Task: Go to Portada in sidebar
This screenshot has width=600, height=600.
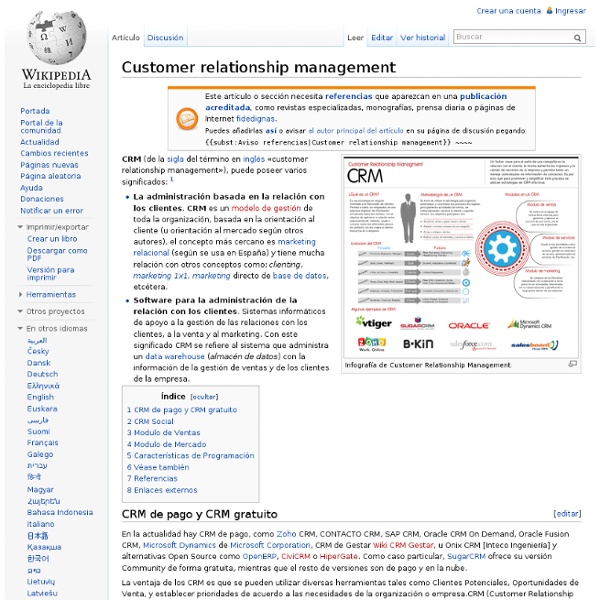Action: click(35, 111)
